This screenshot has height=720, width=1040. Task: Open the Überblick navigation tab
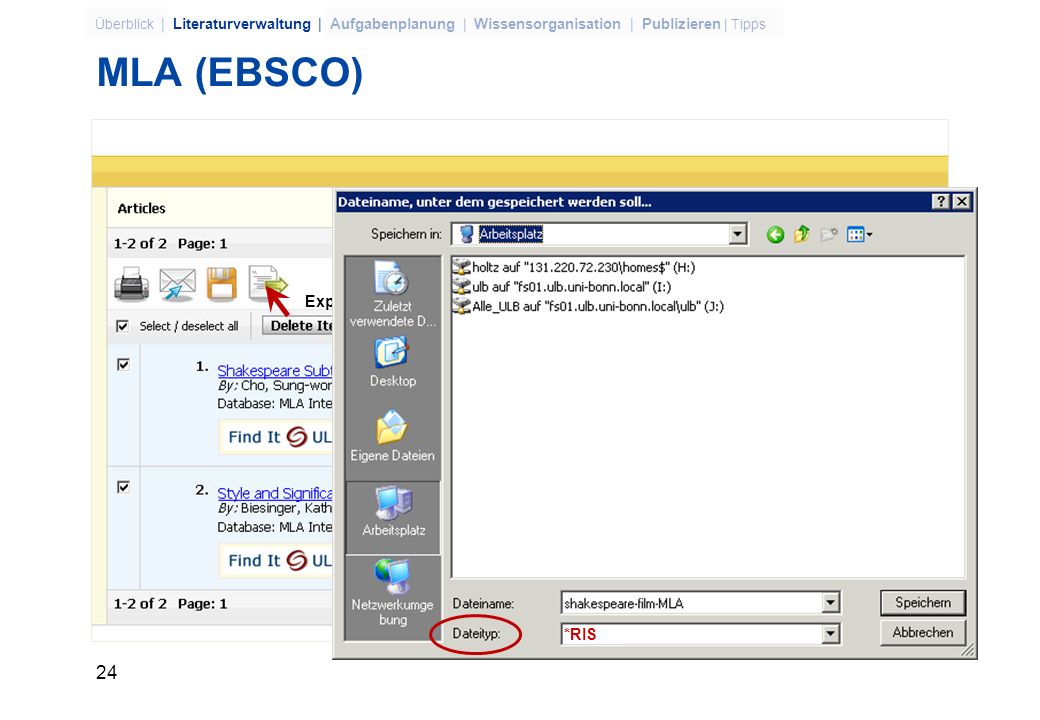(x=124, y=24)
